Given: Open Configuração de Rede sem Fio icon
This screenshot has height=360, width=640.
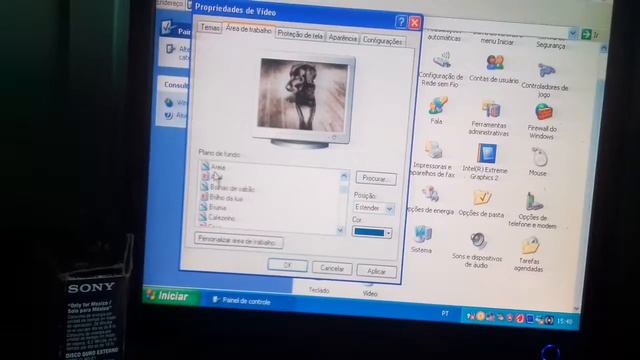Looking at the screenshot, I should point(442,60).
